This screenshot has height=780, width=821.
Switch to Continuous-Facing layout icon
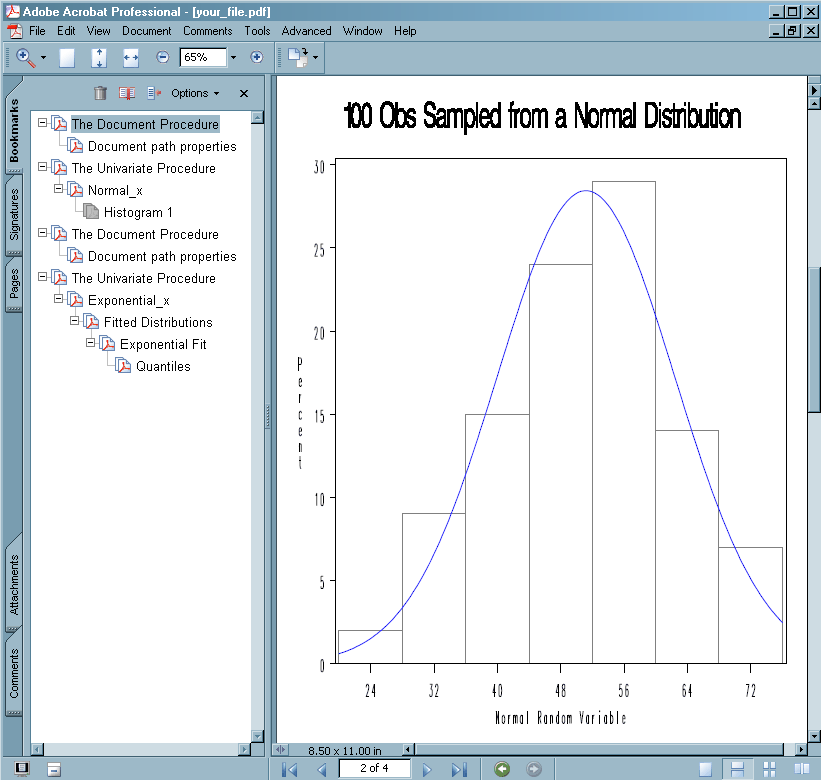769,769
